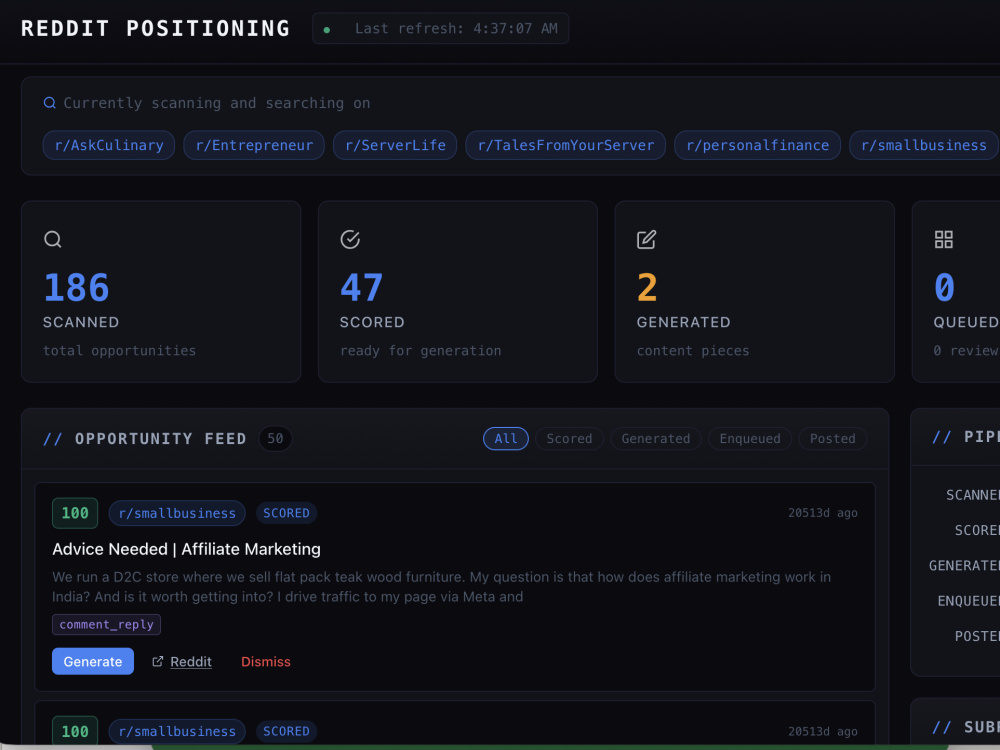Click the r/smallbusiness tag on first post
Viewport: 1000px width, 750px height.
click(177, 513)
